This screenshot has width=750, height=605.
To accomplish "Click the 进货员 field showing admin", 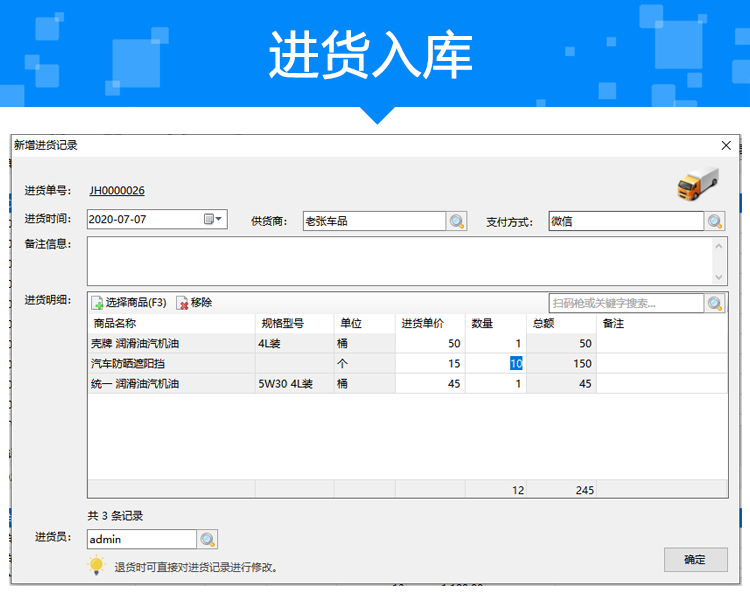I will click(142, 539).
